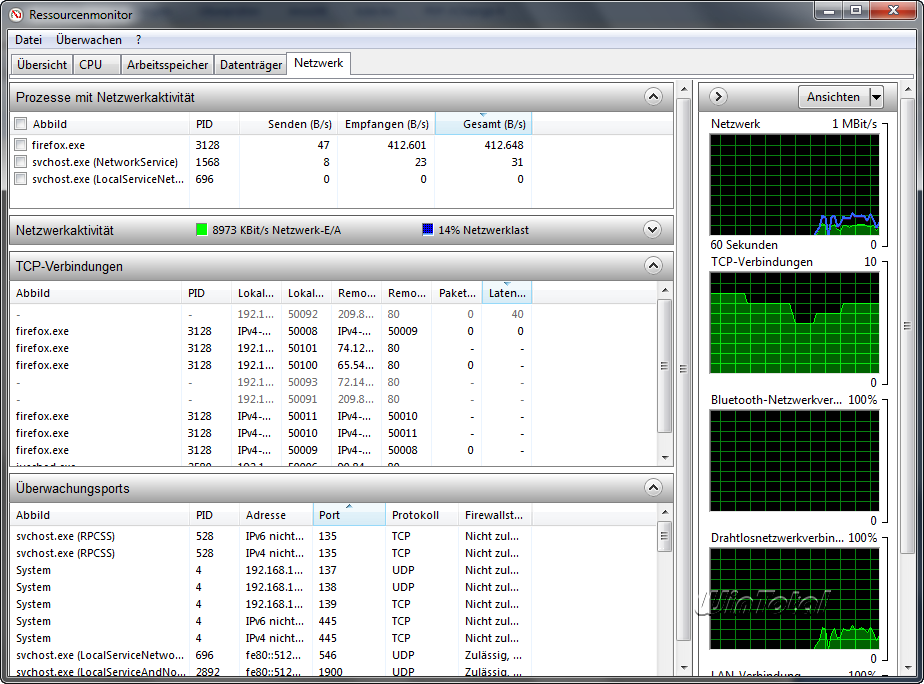Check the svchost.exe (NetworkService) checkbox

click(x=21, y=162)
